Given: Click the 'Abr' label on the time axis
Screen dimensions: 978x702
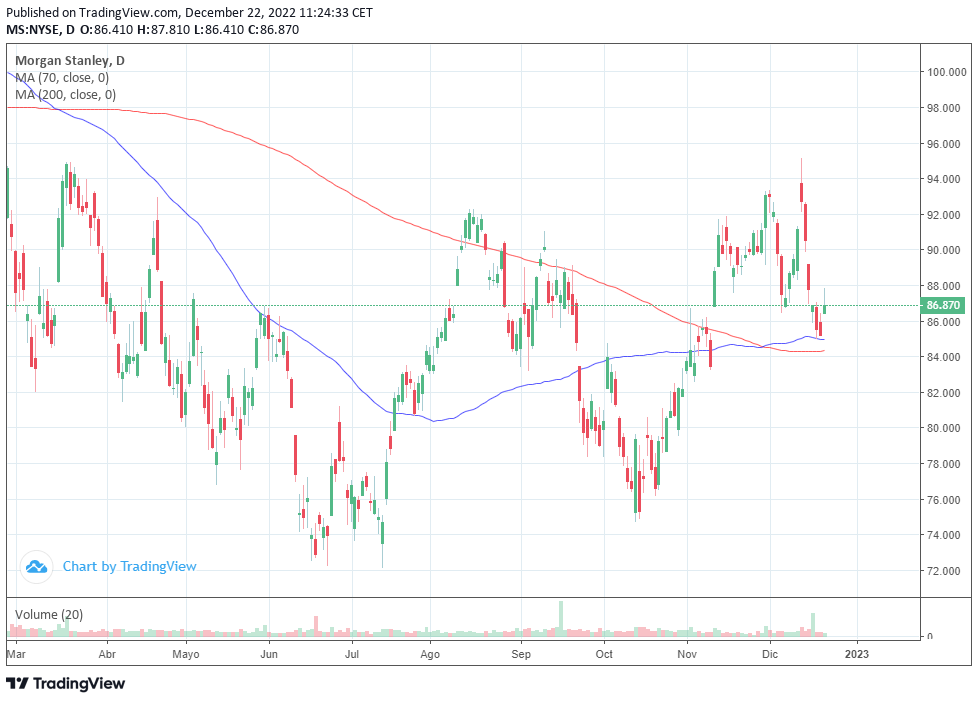Looking at the screenshot, I should pyautogui.click(x=107, y=654).
